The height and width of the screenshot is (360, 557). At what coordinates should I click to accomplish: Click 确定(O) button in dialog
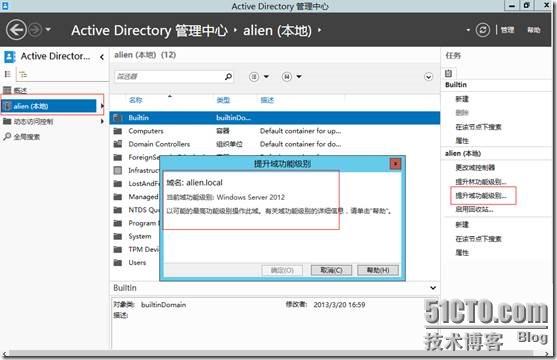coord(282,270)
